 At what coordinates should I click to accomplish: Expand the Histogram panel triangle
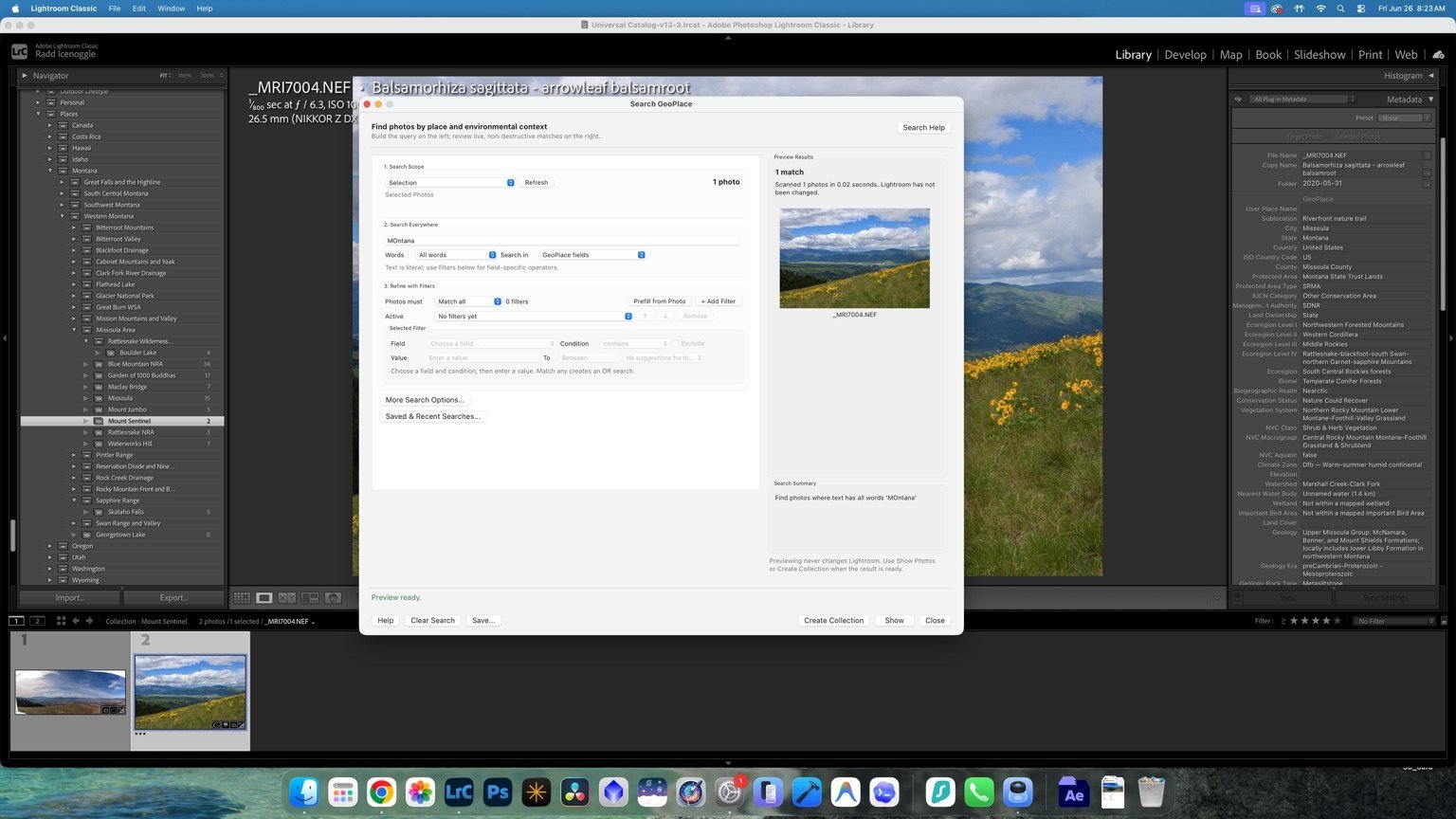coord(1431,76)
